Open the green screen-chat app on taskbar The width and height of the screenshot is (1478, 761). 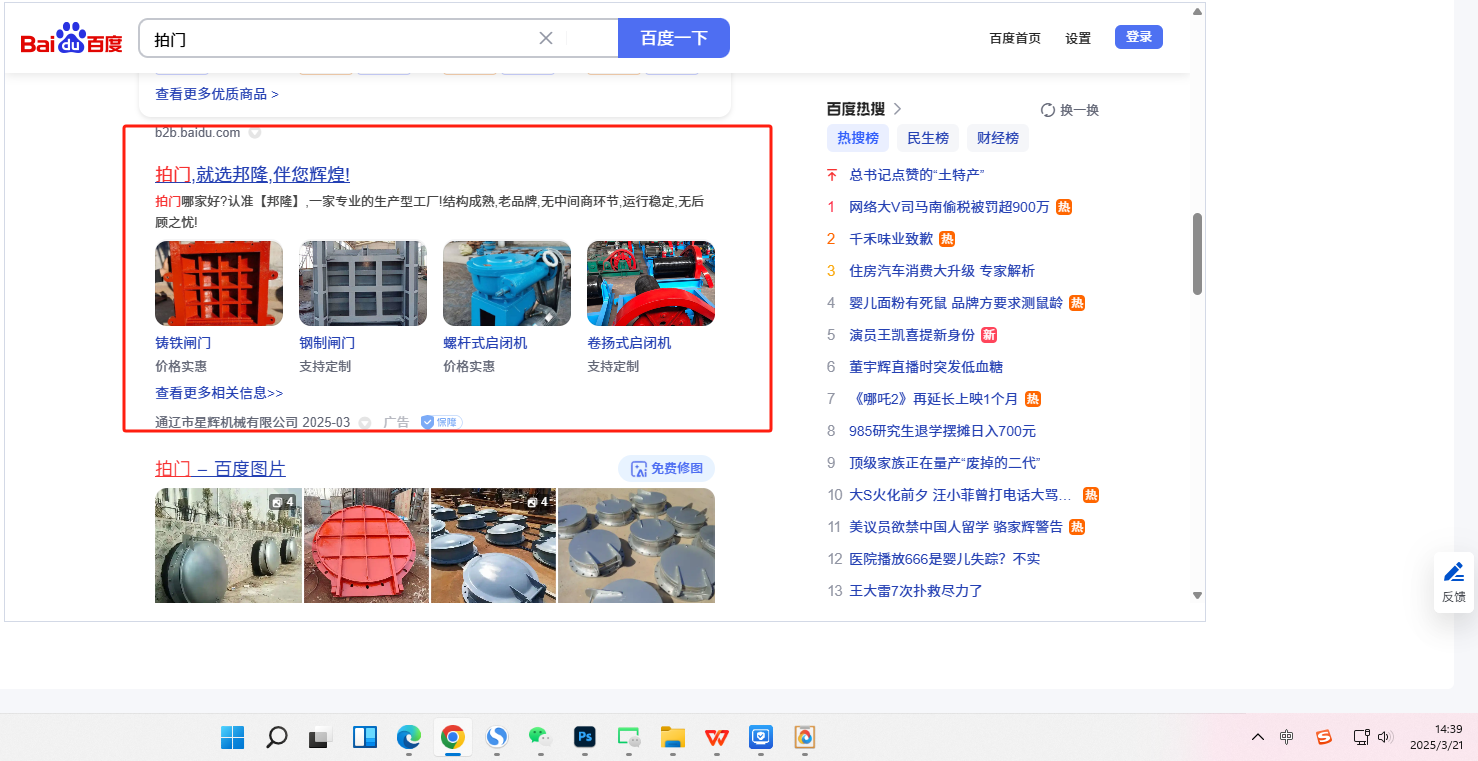(628, 738)
